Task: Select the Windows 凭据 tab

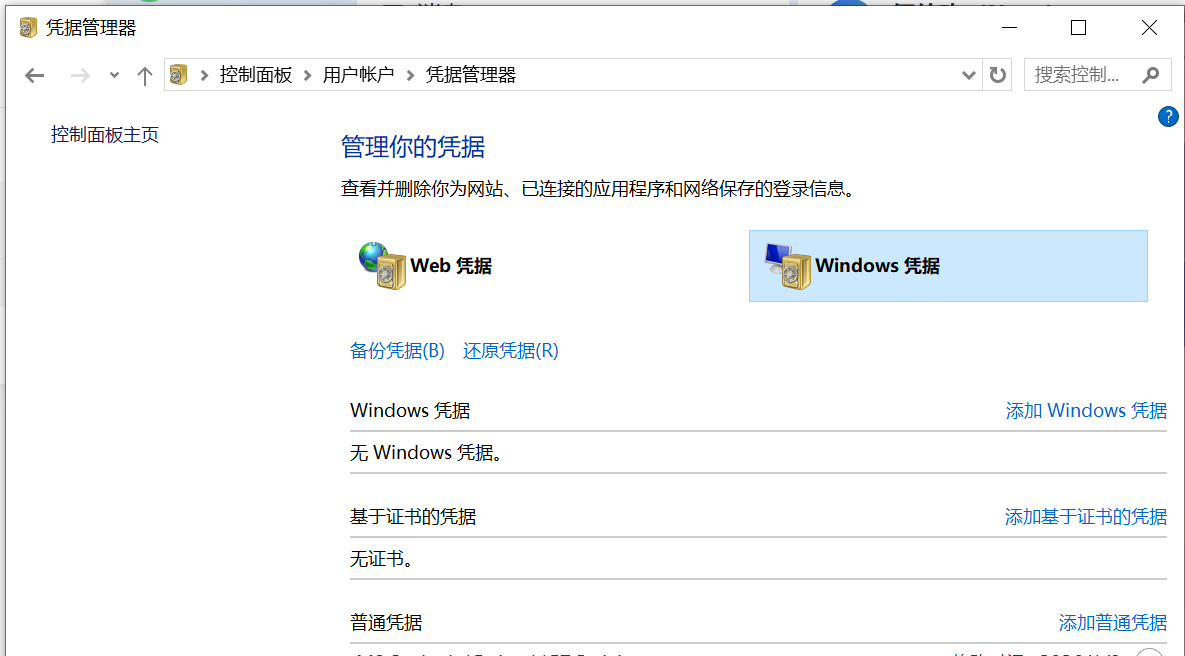Action: point(948,266)
